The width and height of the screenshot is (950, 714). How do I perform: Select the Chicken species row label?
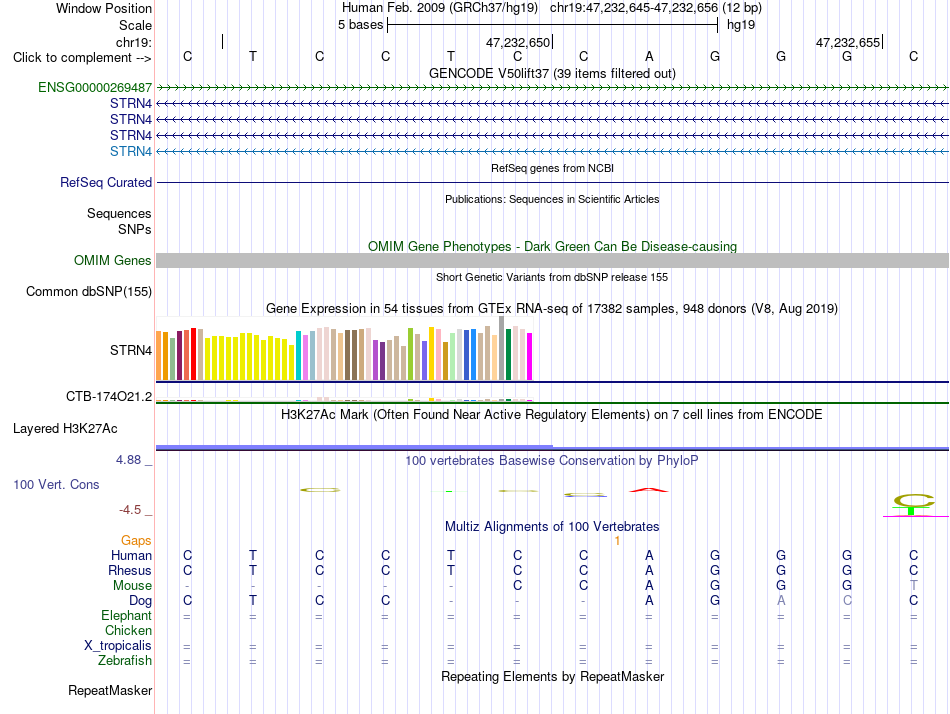coord(128,630)
